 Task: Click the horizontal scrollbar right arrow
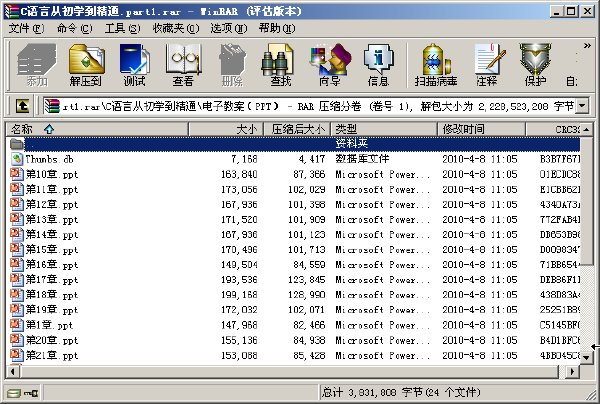tap(572, 371)
